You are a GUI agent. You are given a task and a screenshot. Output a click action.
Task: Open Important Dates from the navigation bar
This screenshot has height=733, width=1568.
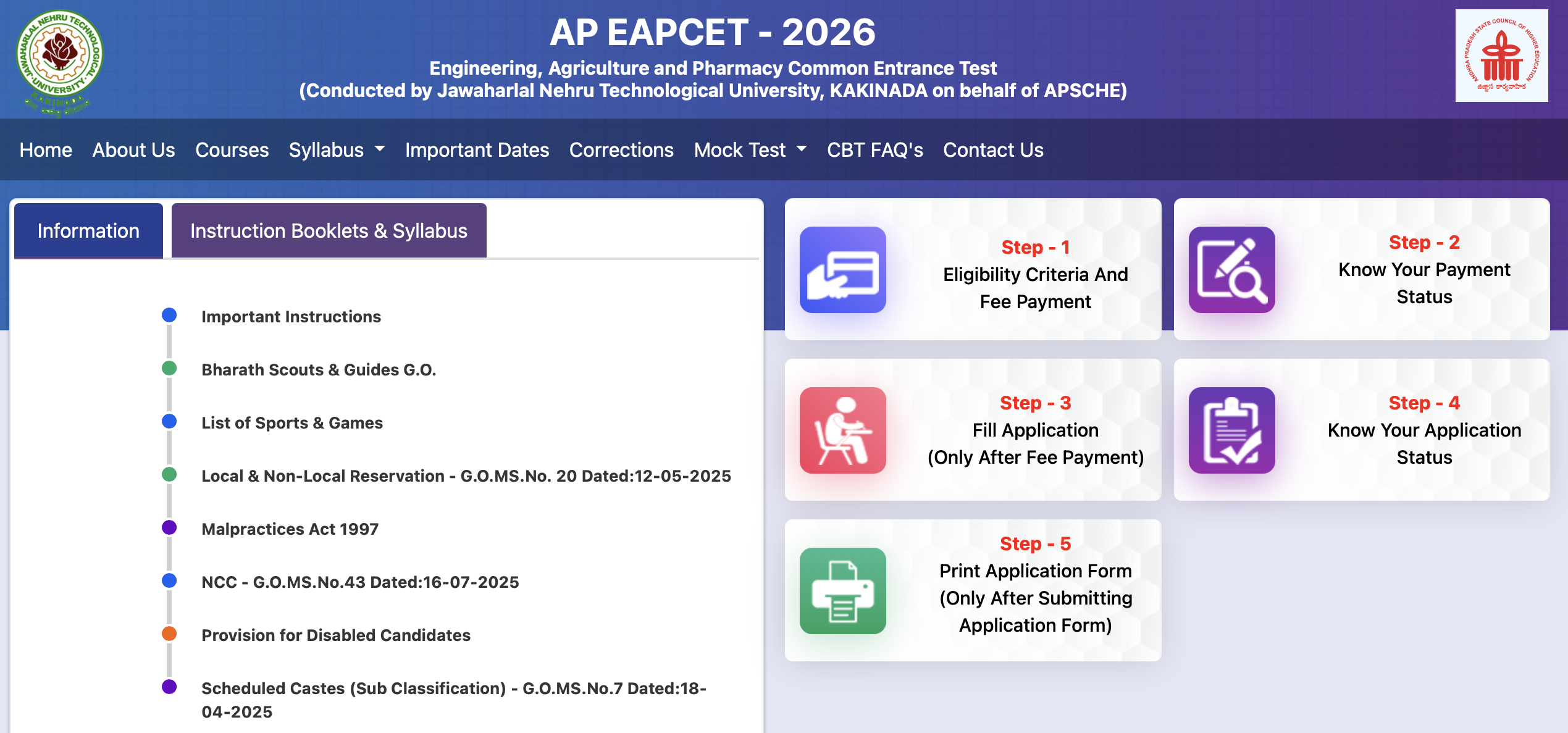(477, 149)
